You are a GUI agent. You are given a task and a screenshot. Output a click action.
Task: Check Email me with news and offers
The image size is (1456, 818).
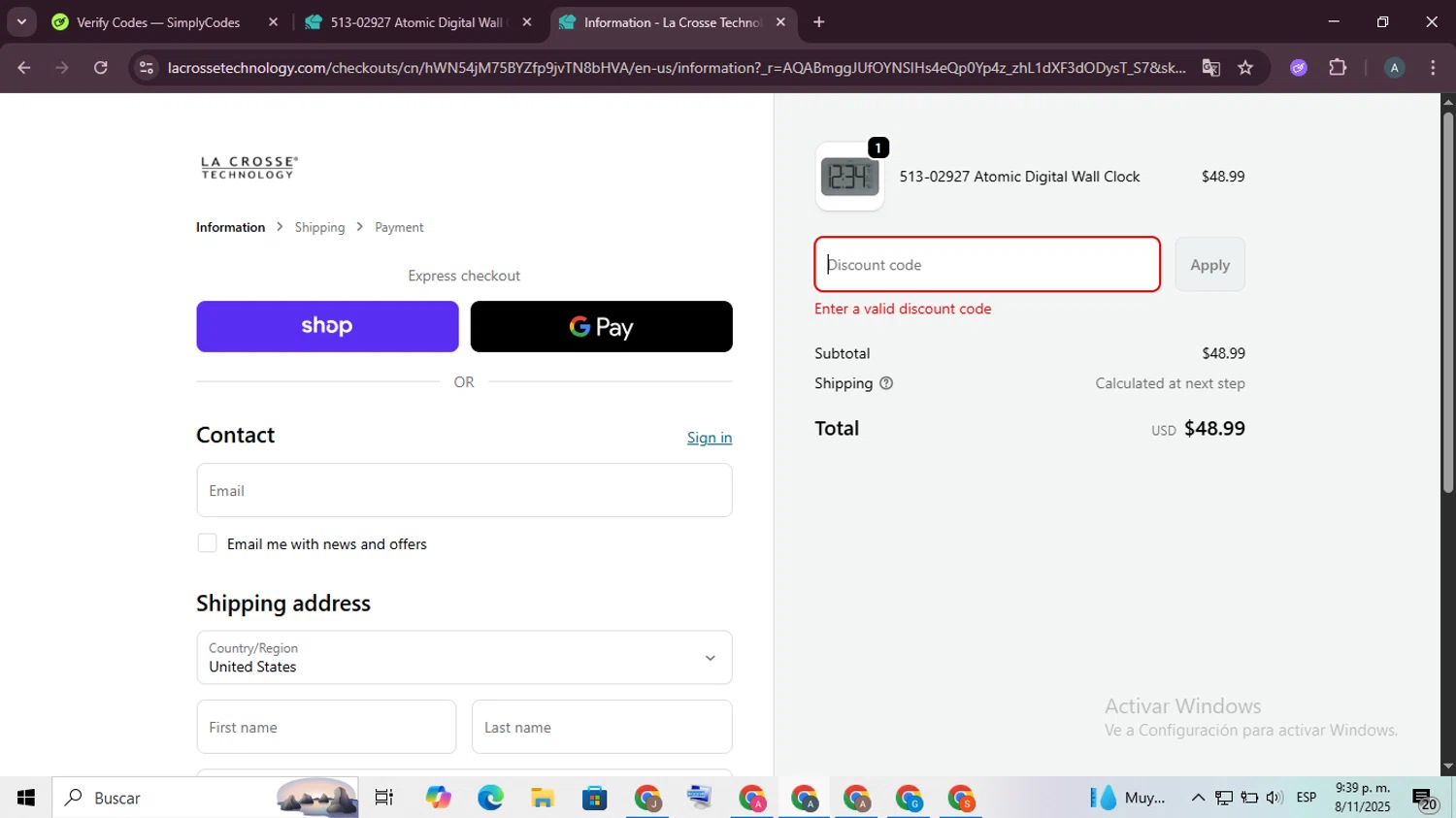(207, 543)
